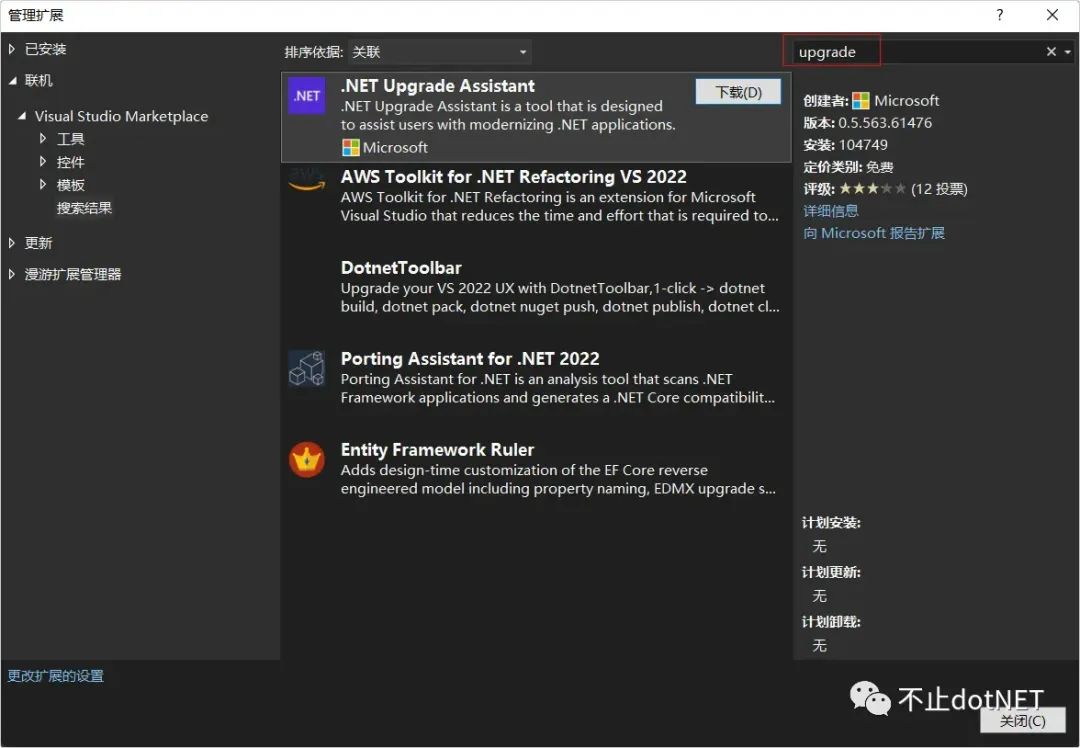Screen dimensions: 1080x748
Task: Collapse the 联机 node
Action: click(12, 81)
